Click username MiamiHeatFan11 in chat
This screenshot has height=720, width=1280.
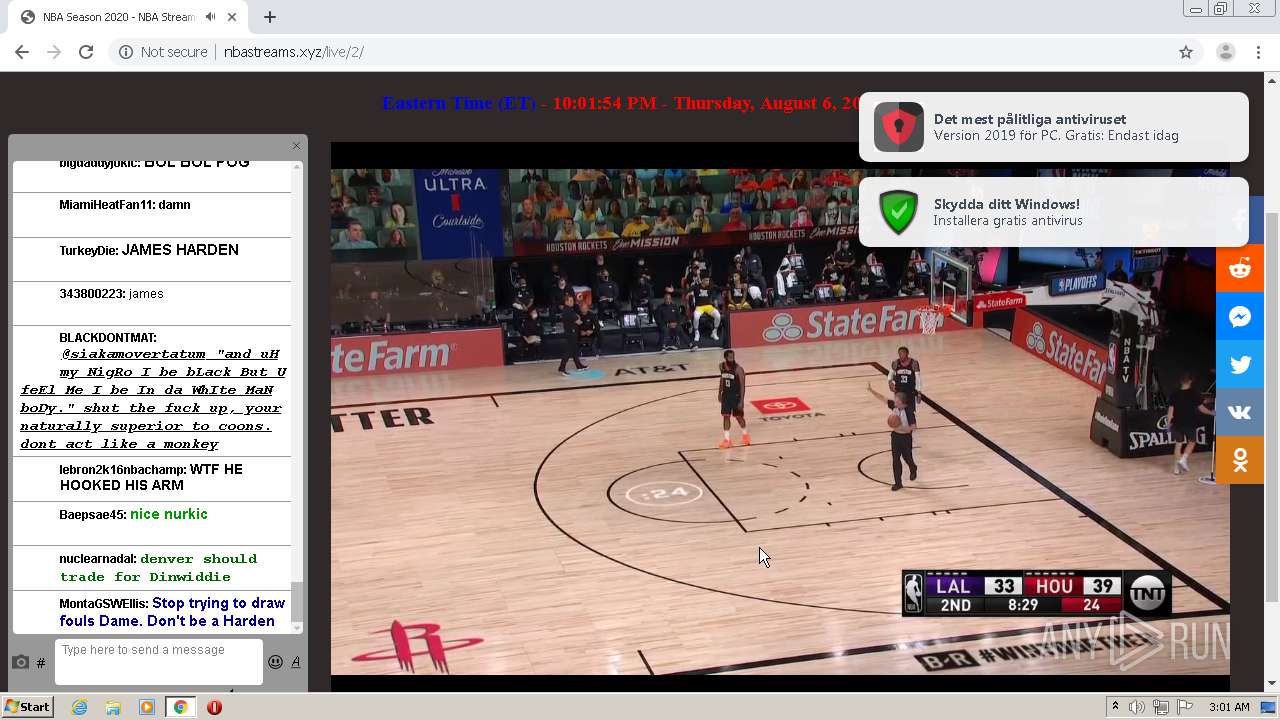106,205
